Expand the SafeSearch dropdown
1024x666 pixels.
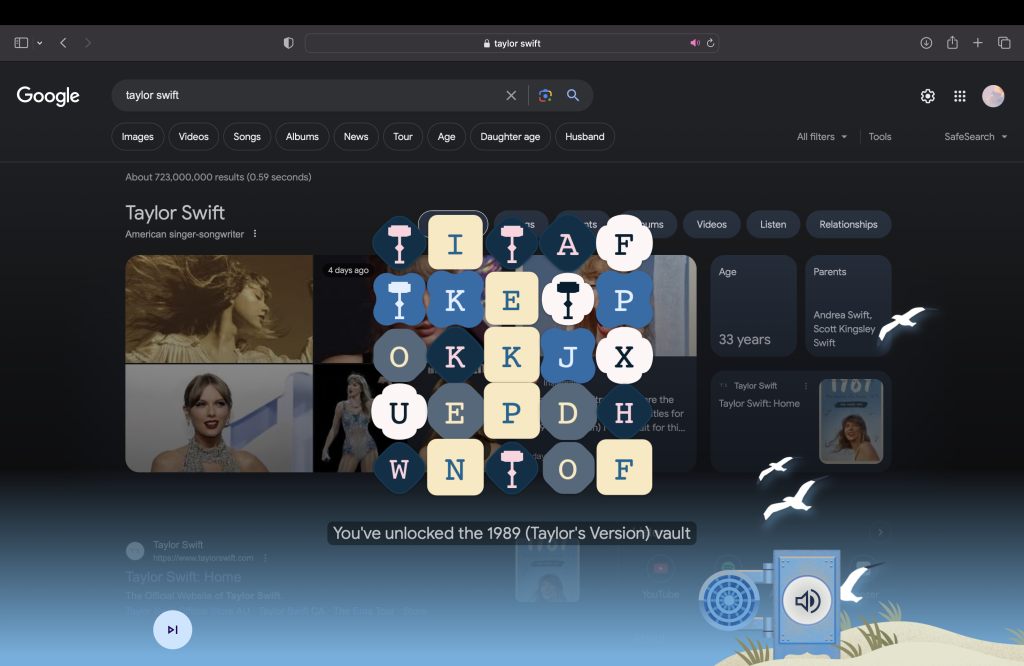pos(976,136)
